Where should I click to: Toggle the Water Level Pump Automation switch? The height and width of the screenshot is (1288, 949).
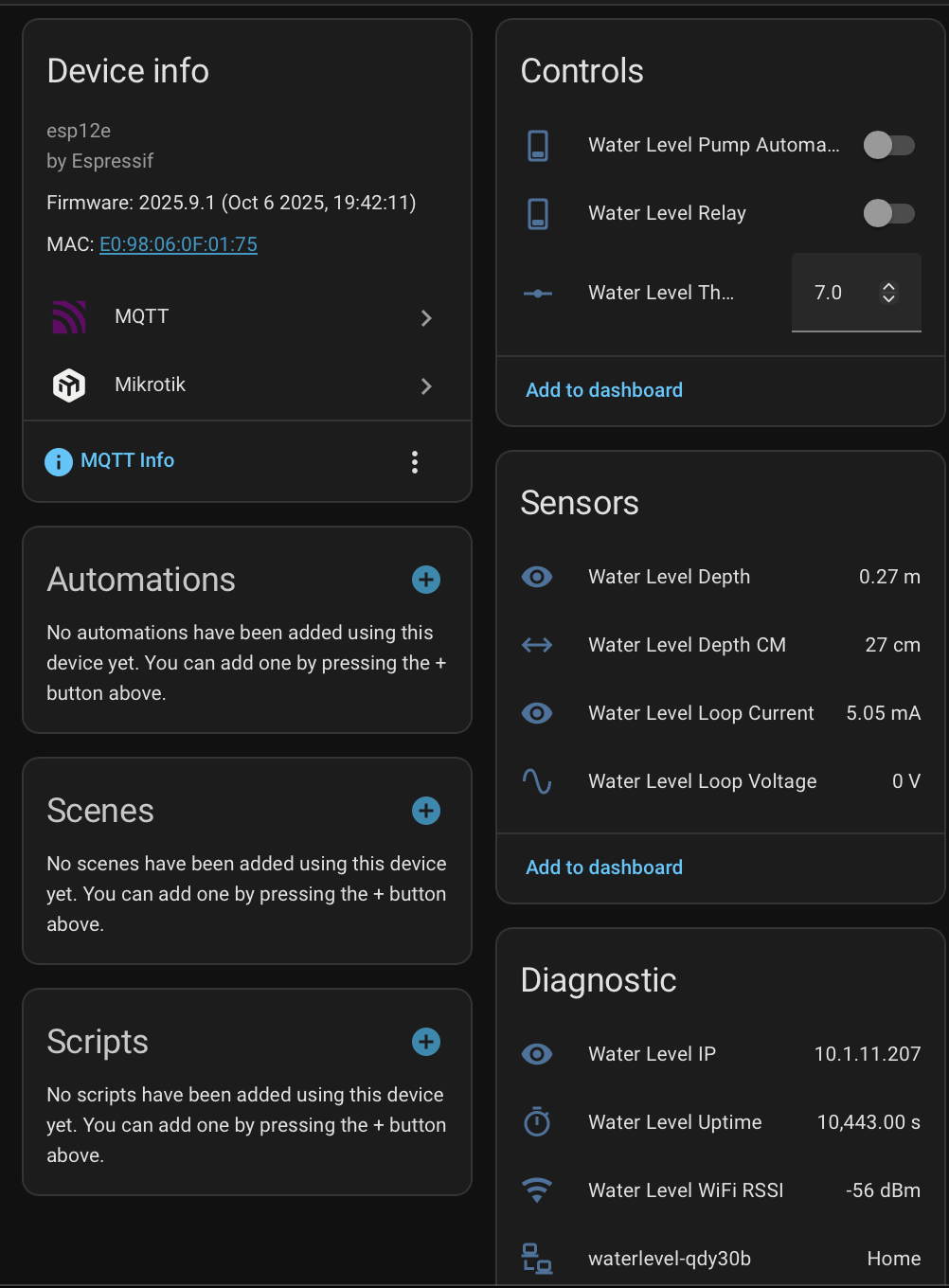click(x=888, y=145)
